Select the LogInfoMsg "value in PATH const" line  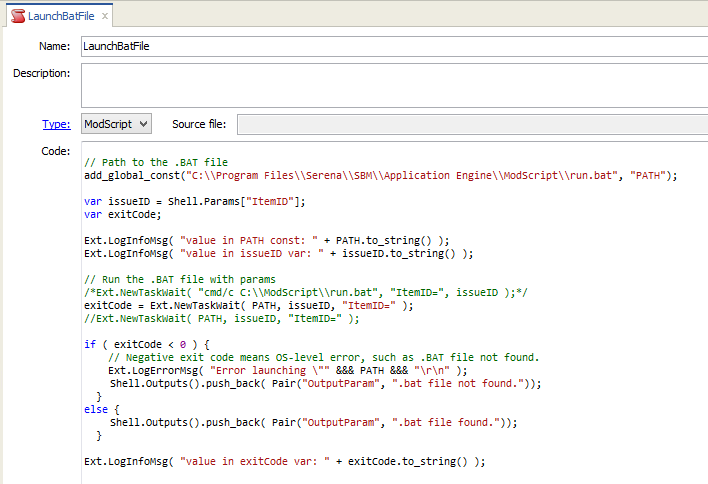pos(266,240)
